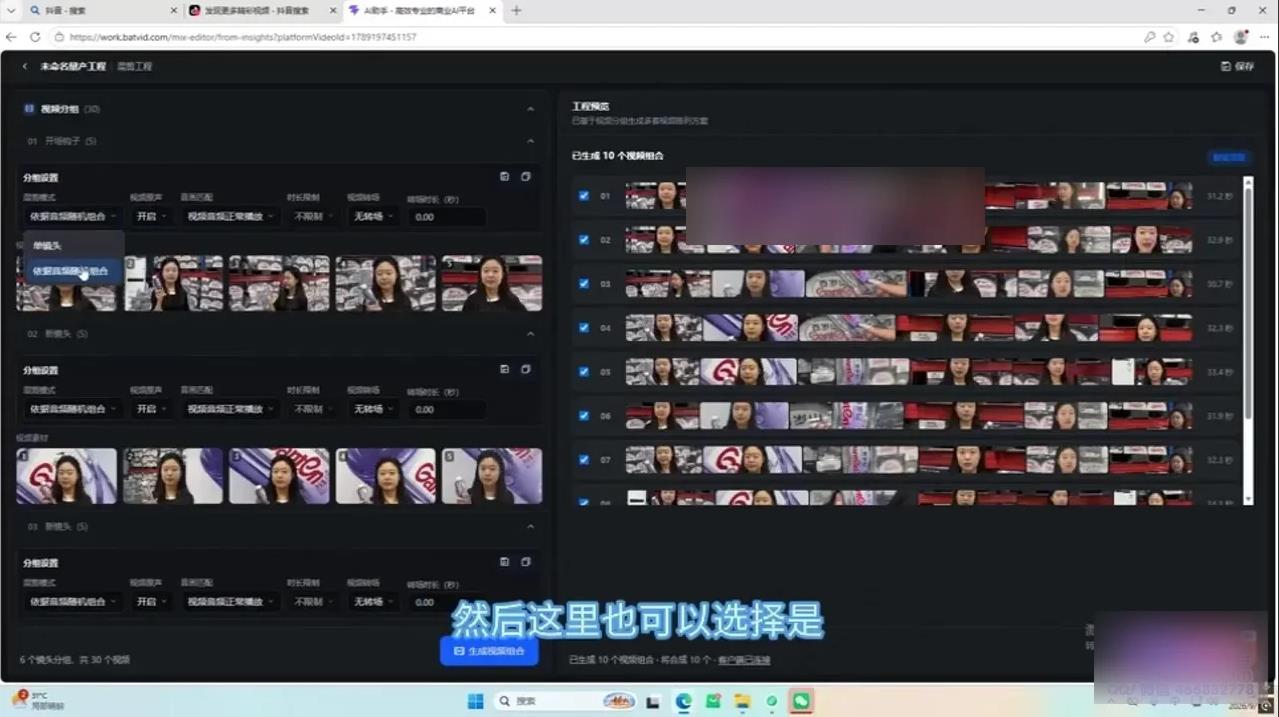Viewport: 1279px width, 717px height.
Task: Click blue button right of 已生成 10 个视频组合
Action: pos(1229,157)
